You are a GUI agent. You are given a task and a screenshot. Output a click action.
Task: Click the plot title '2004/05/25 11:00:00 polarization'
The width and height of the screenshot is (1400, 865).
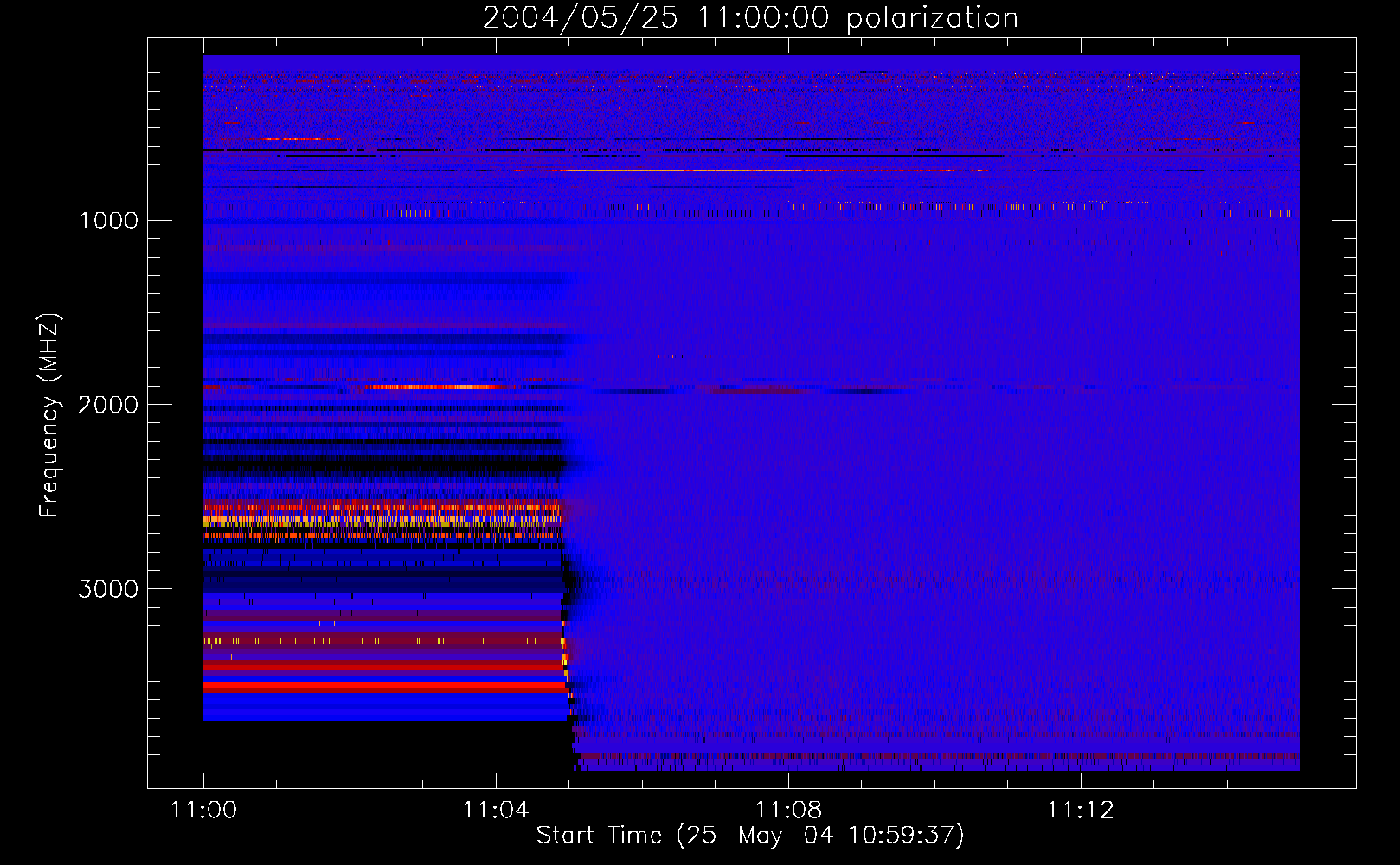pos(750,18)
